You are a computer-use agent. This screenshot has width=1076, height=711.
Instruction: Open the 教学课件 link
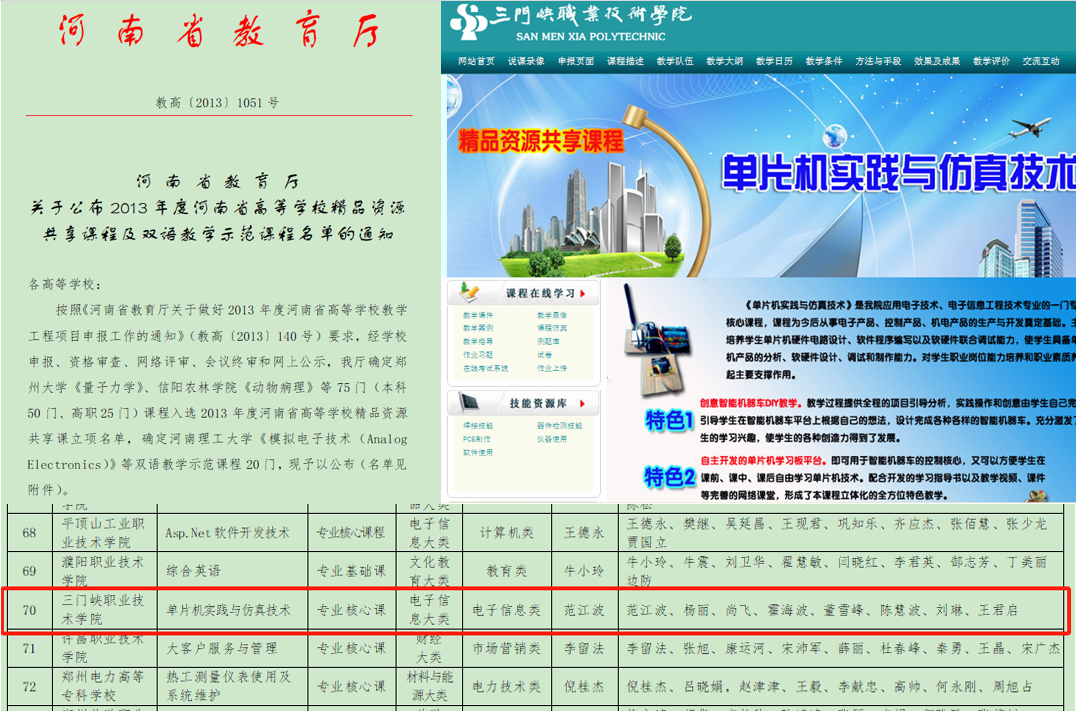477,316
